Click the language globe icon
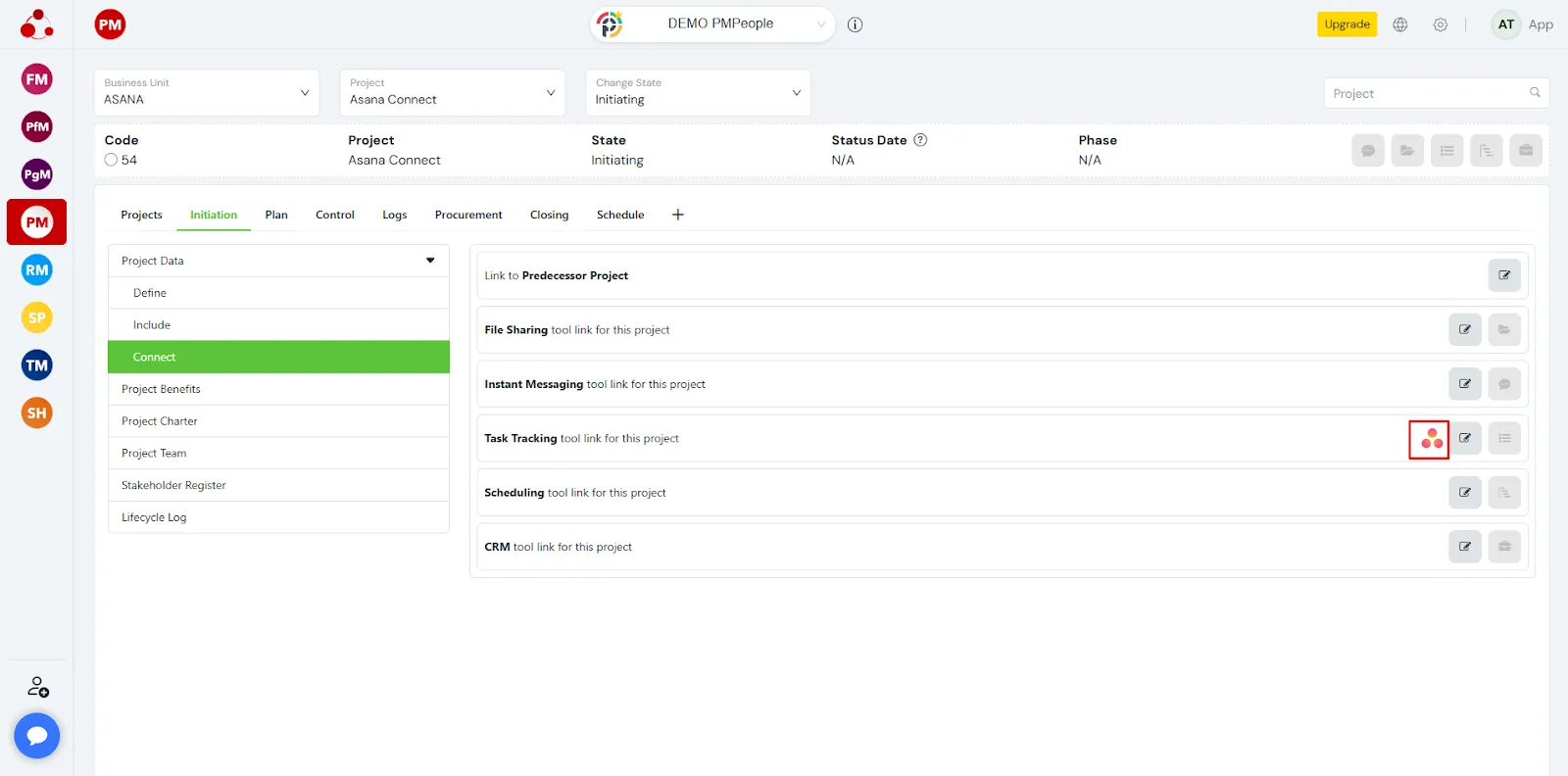Screen dimensions: 1568x776 1400,24
